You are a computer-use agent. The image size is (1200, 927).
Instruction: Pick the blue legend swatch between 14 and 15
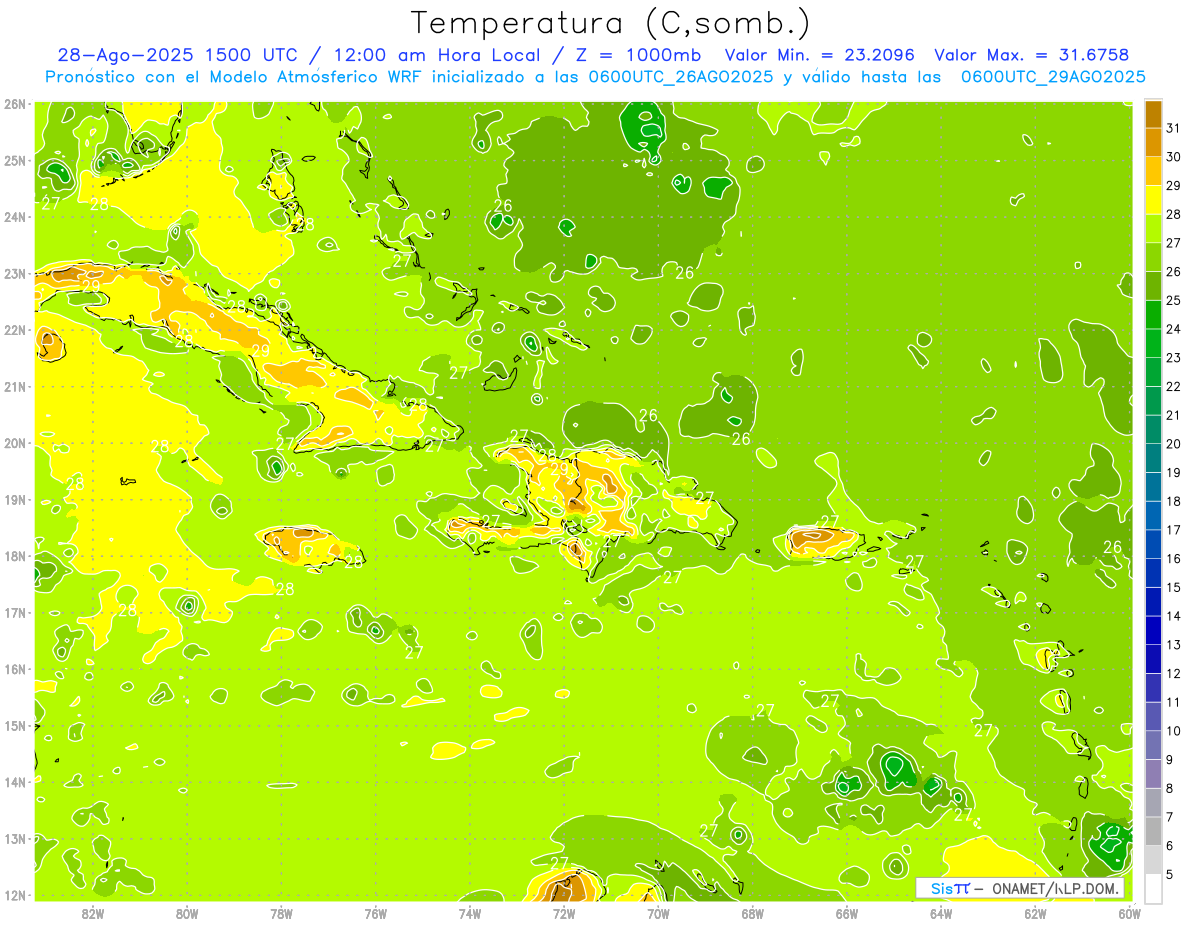click(x=1153, y=601)
